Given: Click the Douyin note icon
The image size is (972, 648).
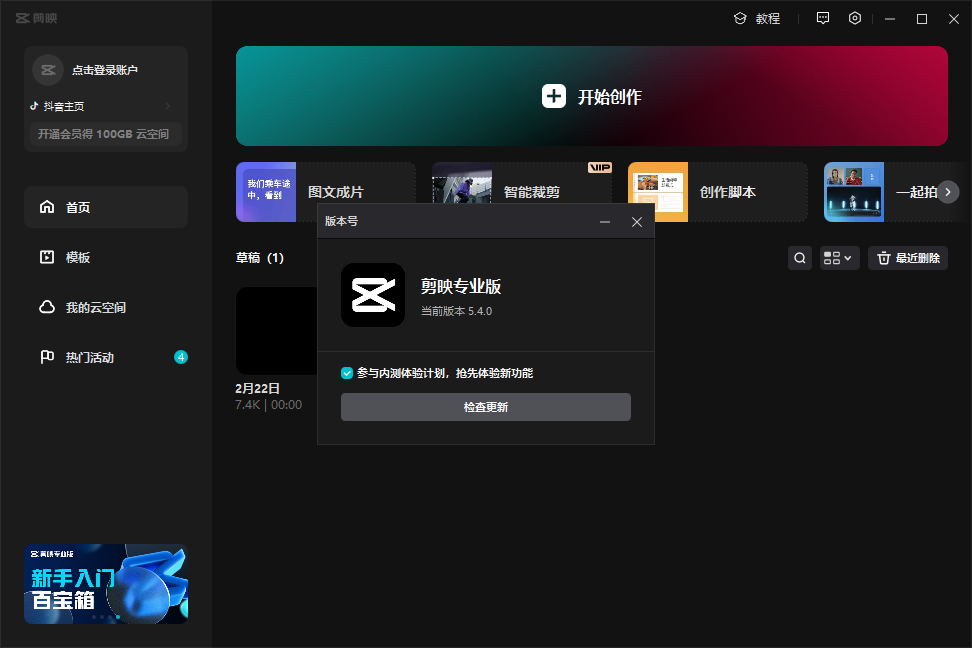Looking at the screenshot, I should pyautogui.click(x=34, y=106).
